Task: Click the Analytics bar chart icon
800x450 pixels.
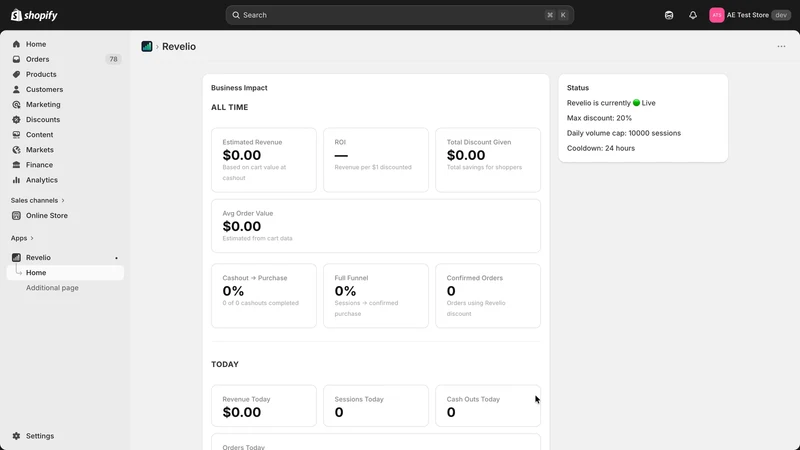Action: point(16,180)
